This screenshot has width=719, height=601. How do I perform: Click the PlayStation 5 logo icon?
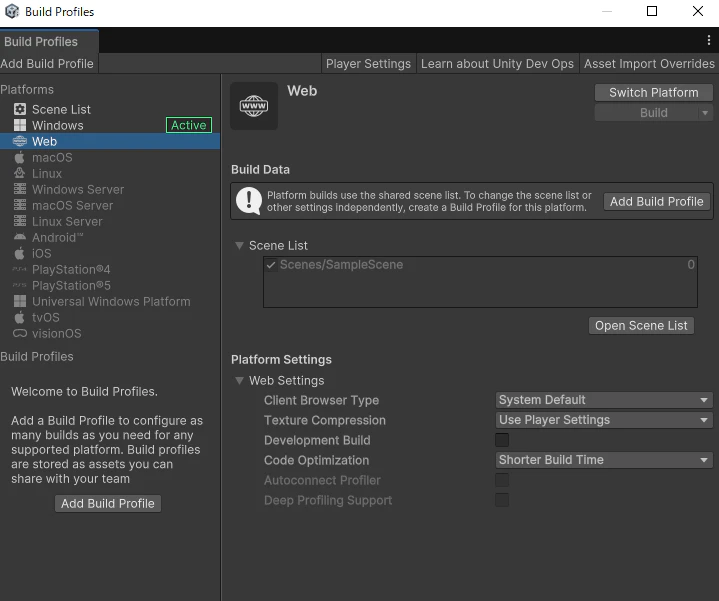[20, 285]
